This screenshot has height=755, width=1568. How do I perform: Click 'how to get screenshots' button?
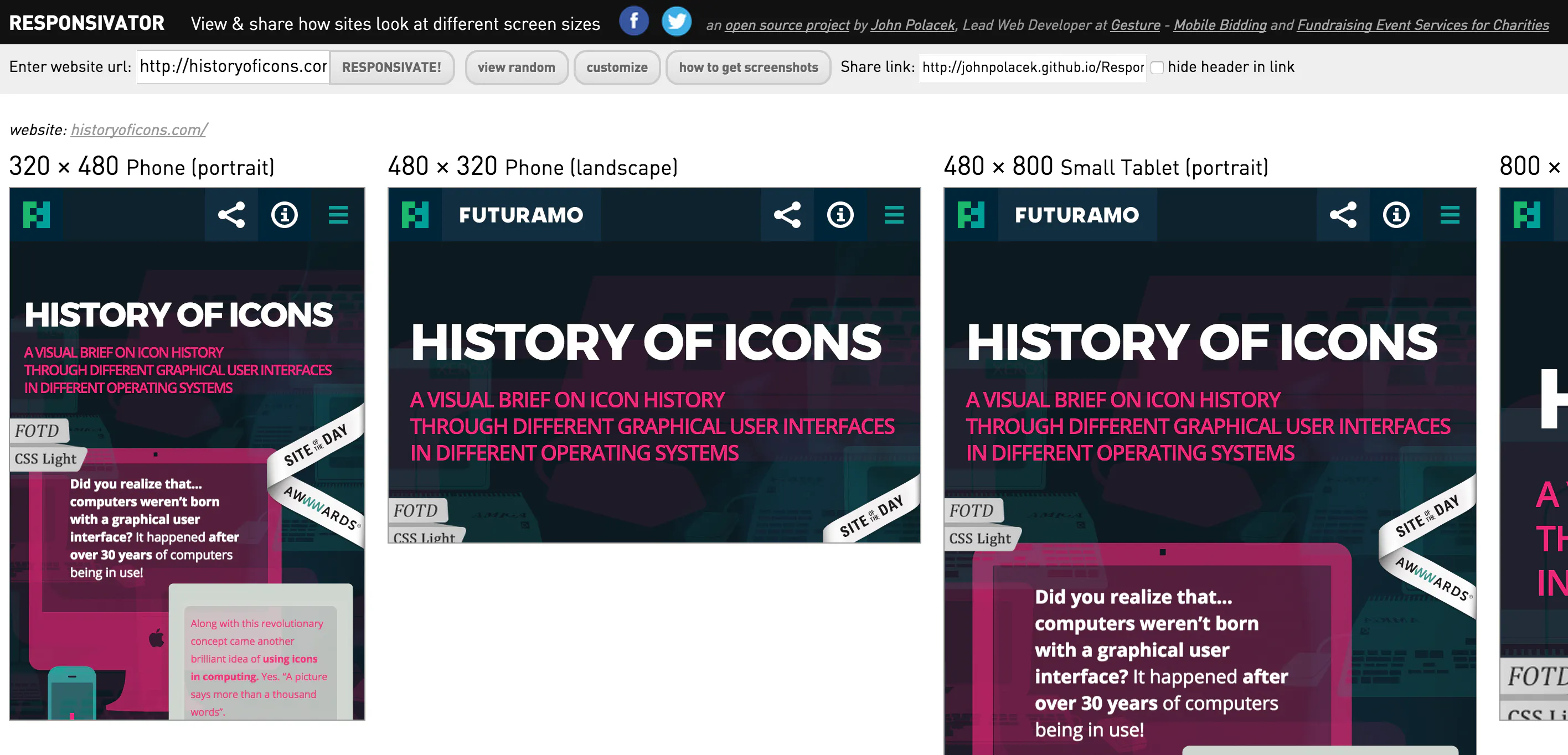[x=748, y=68]
